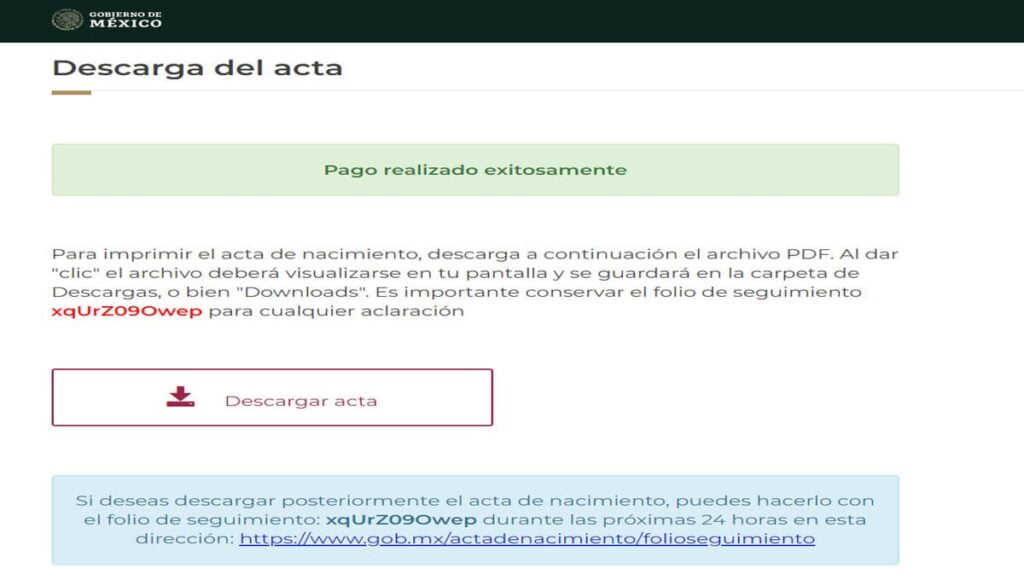The height and width of the screenshot is (580, 1024).
Task: Click the Descargar acta button
Action: click(x=272, y=399)
